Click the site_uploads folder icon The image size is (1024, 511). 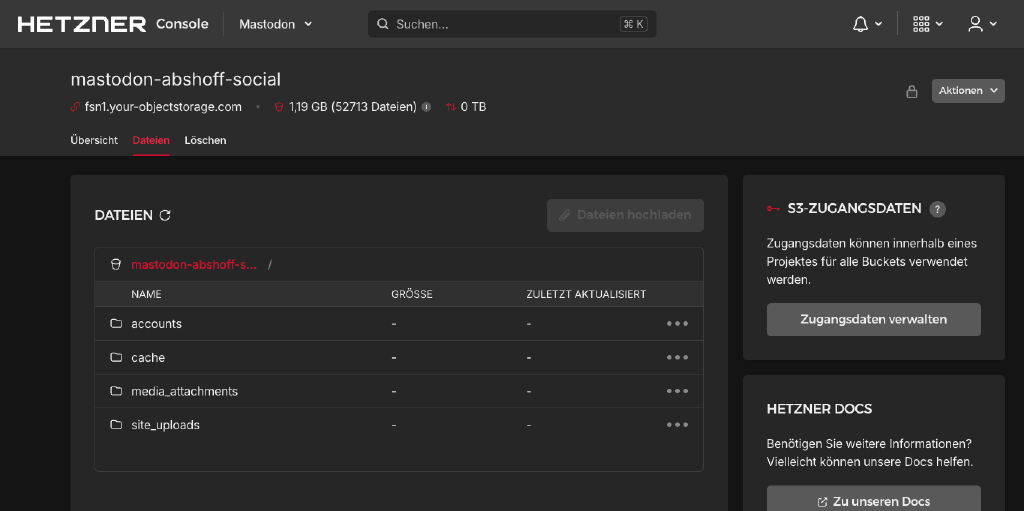pyautogui.click(x=116, y=425)
